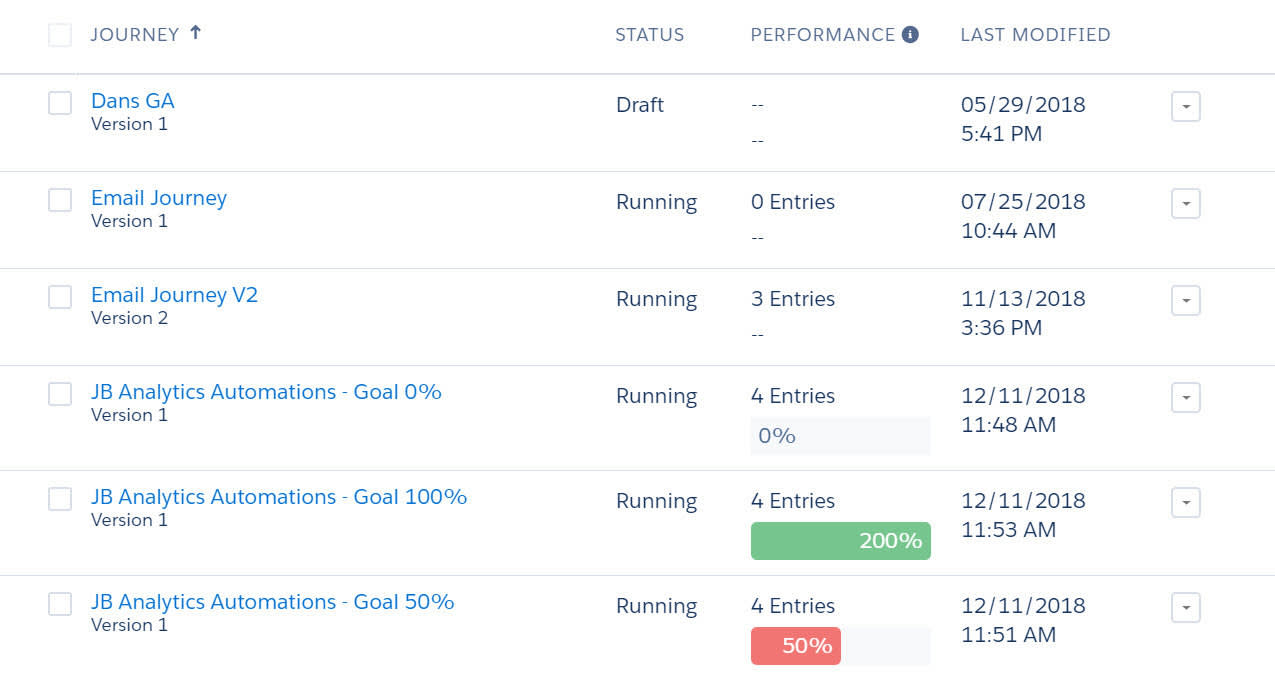Screen dimensions: 1275x680
Task: Select the Goal 50% journey checkbox
Action: [x=60, y=604]
